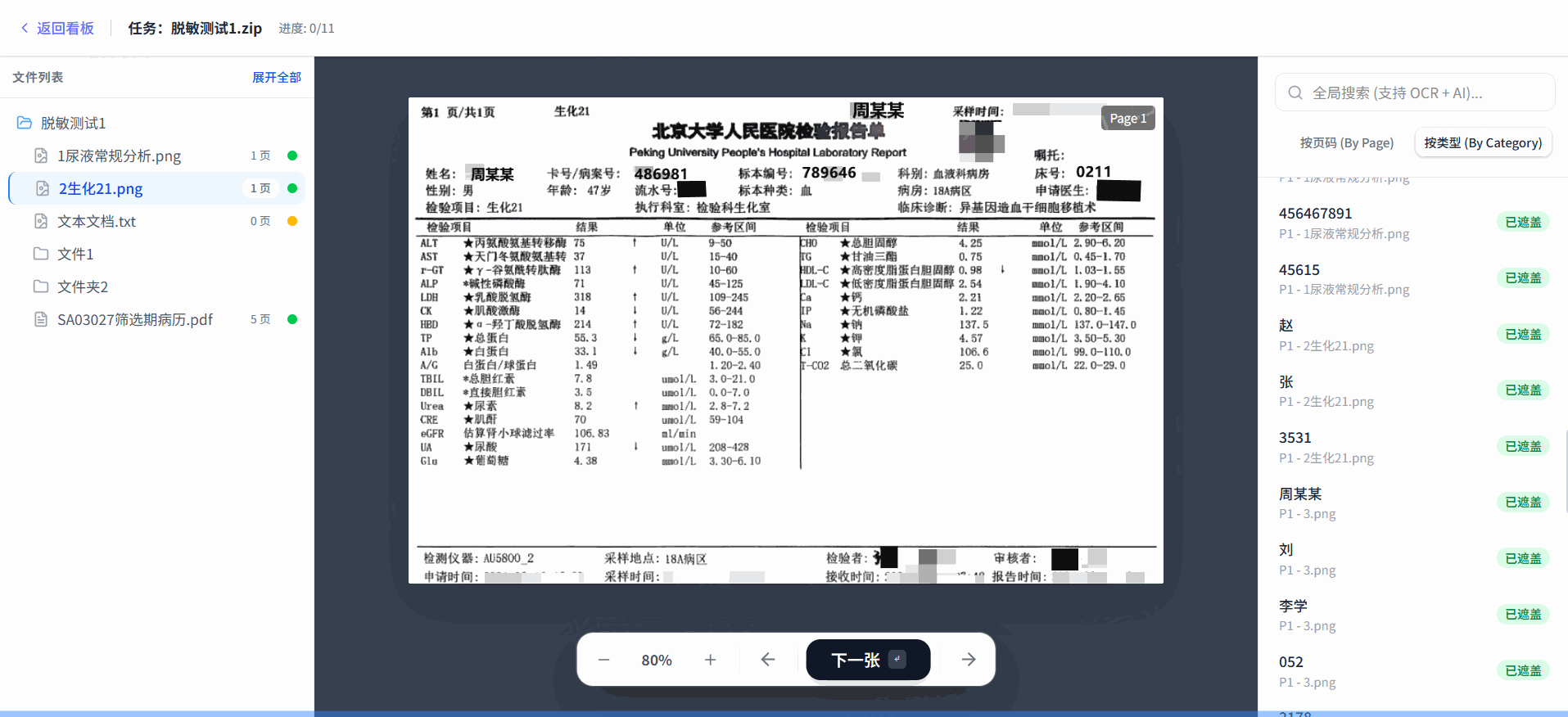The image size is (1568, 717).
Task: Zoom in with the plus icon
Action: [x=710, y=660]
